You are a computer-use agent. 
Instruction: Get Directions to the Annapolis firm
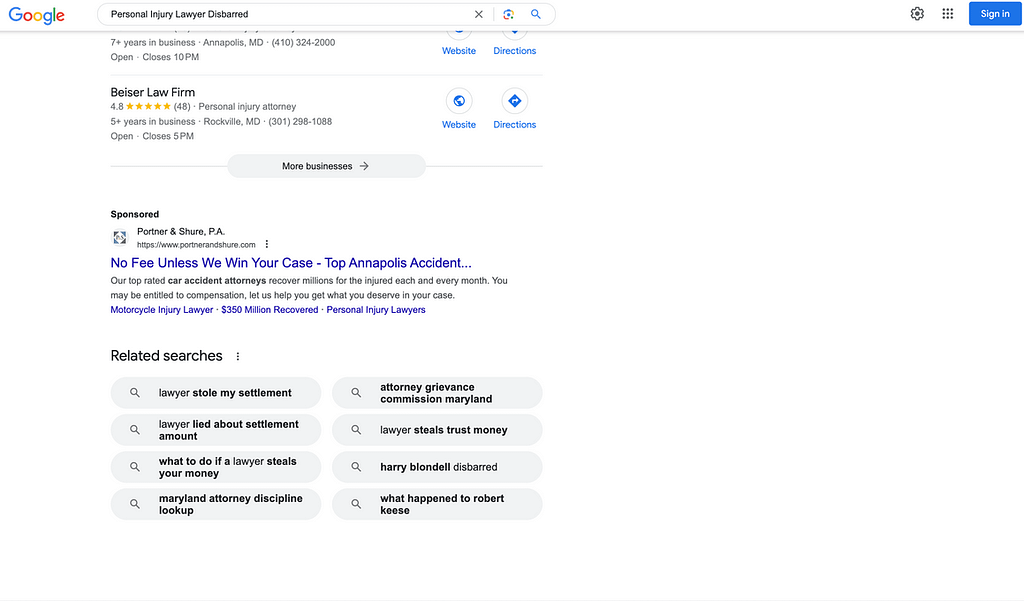(515, 50)
